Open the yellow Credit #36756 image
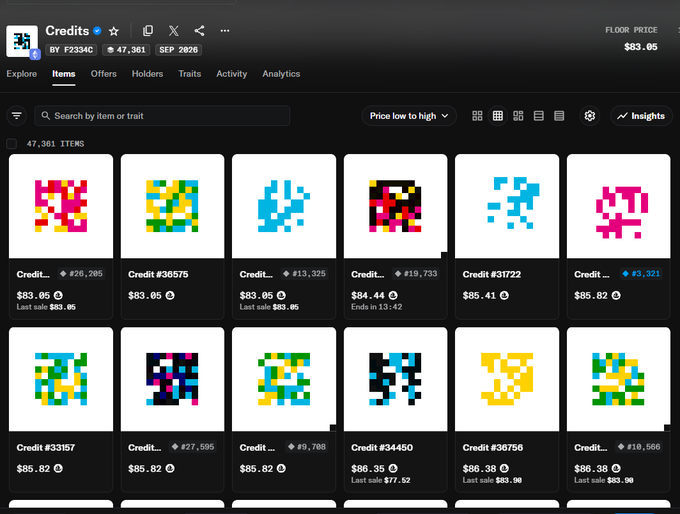Screen dimensions: 680x514 [507, 379]
